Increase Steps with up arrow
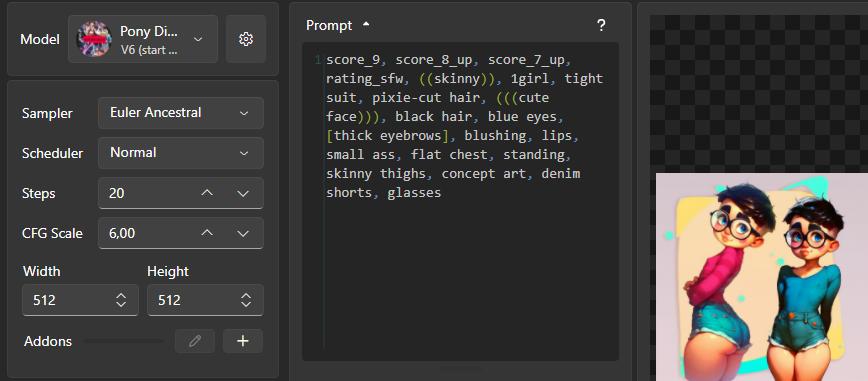The height and width of the screenshot is (381, 868). 207,193
